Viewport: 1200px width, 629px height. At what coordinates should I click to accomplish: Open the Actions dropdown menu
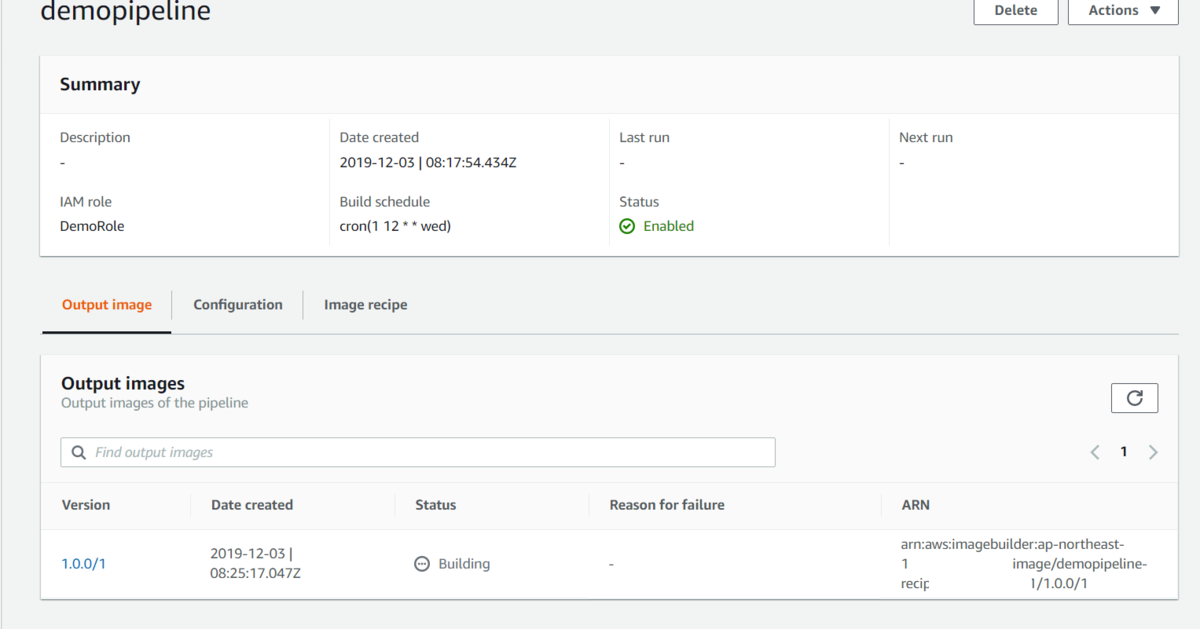1123,10
